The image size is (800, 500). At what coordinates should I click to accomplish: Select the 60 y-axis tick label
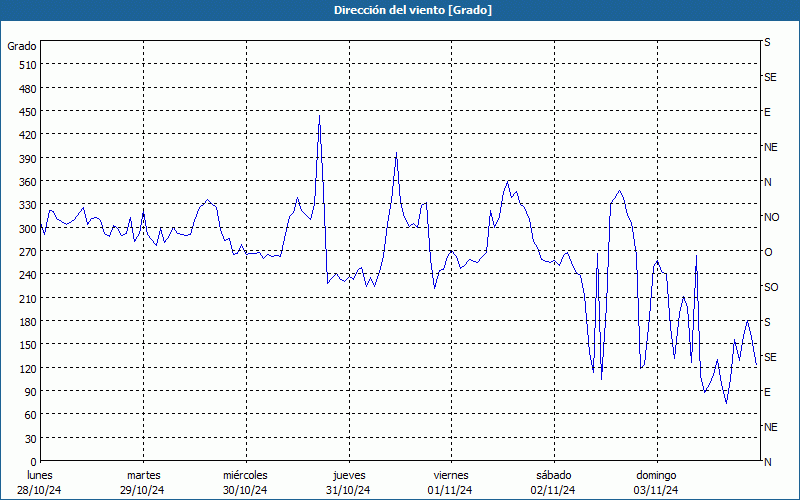[x=31, y=415]
